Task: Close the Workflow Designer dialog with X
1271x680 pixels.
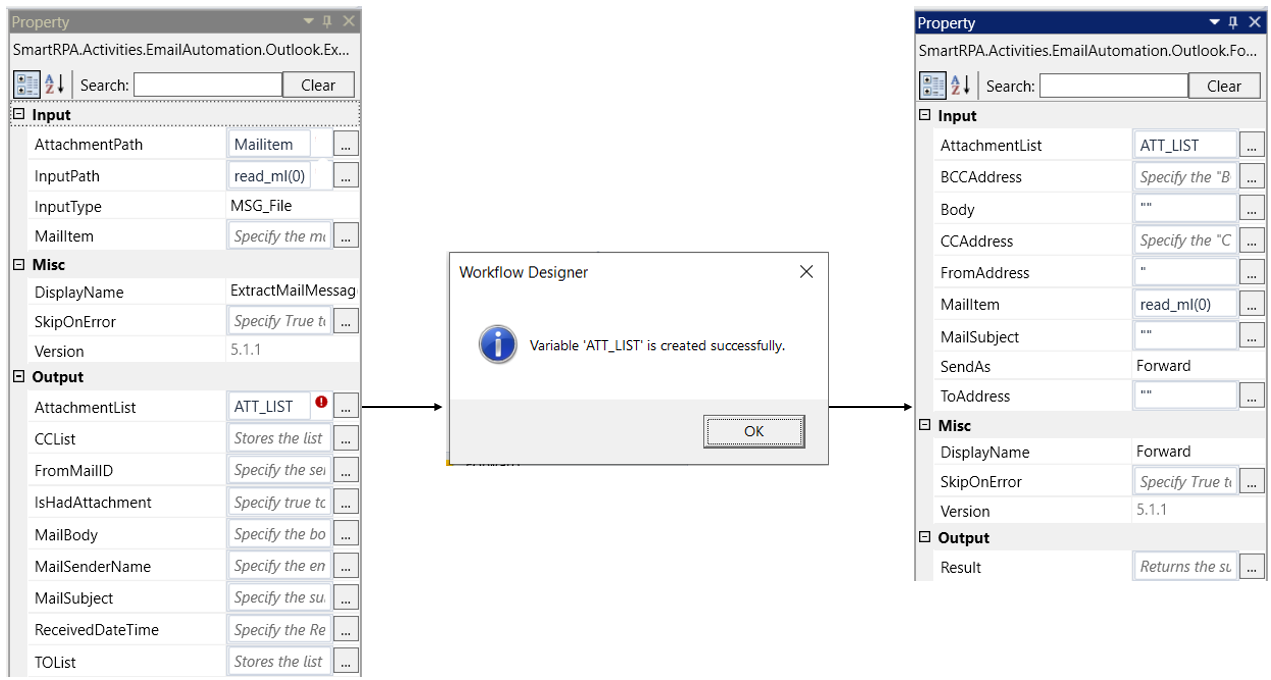Action: tap(806, 272)
